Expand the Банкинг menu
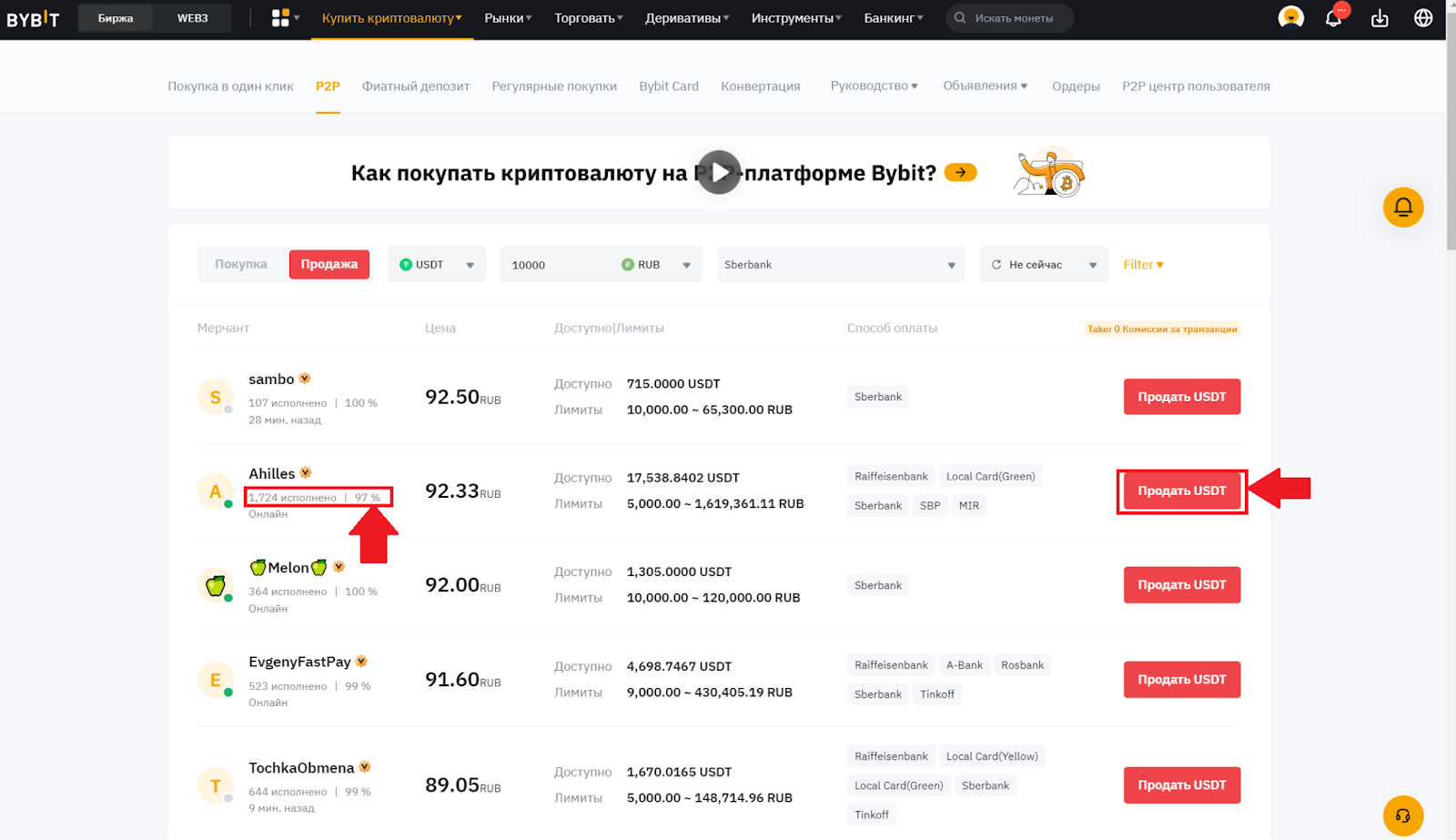The image size is (1456, 840). (x=894, y=18)
